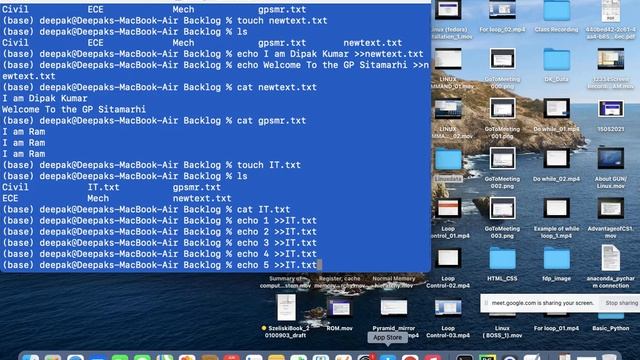Viewport: 640px width, 360px height.
Task: Click the 'cat IT.txt' command line
Action: 146,209
